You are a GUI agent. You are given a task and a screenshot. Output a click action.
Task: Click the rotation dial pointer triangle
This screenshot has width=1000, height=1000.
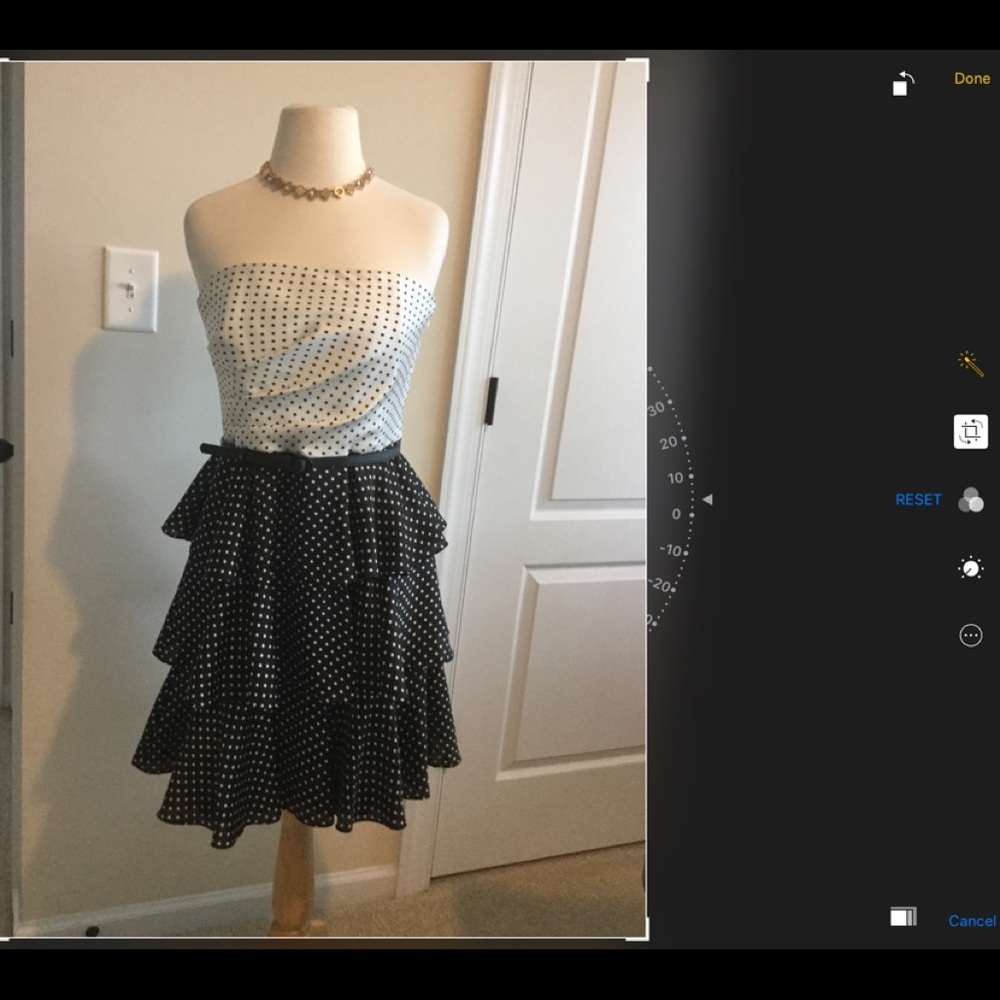(707, 499)
